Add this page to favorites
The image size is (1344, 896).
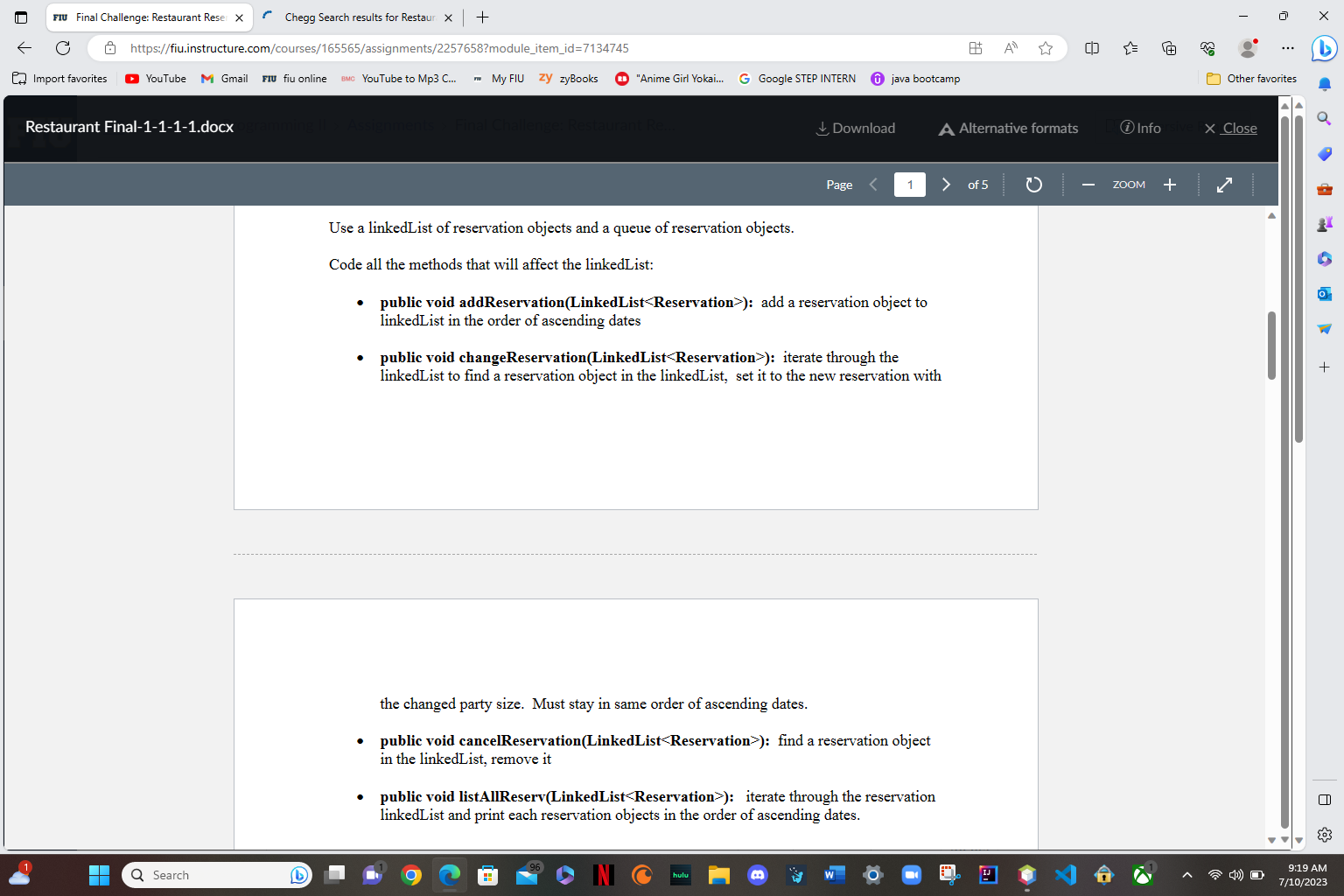(1045, 48)
